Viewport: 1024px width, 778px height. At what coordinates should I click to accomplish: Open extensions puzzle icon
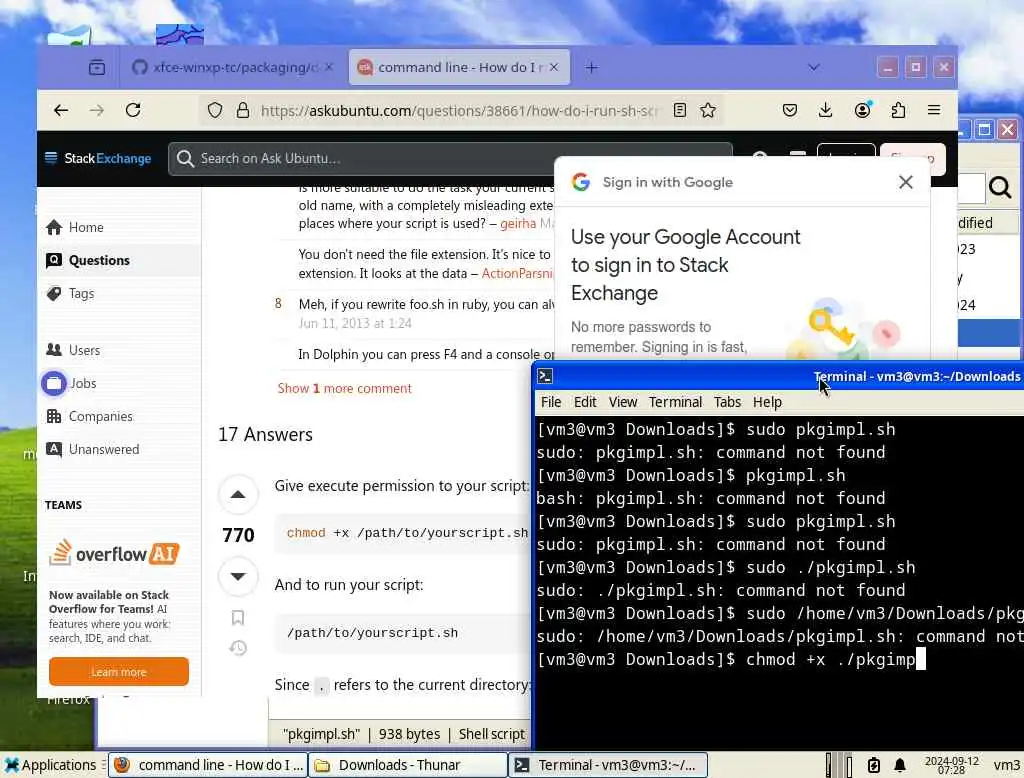pos(899,110)
